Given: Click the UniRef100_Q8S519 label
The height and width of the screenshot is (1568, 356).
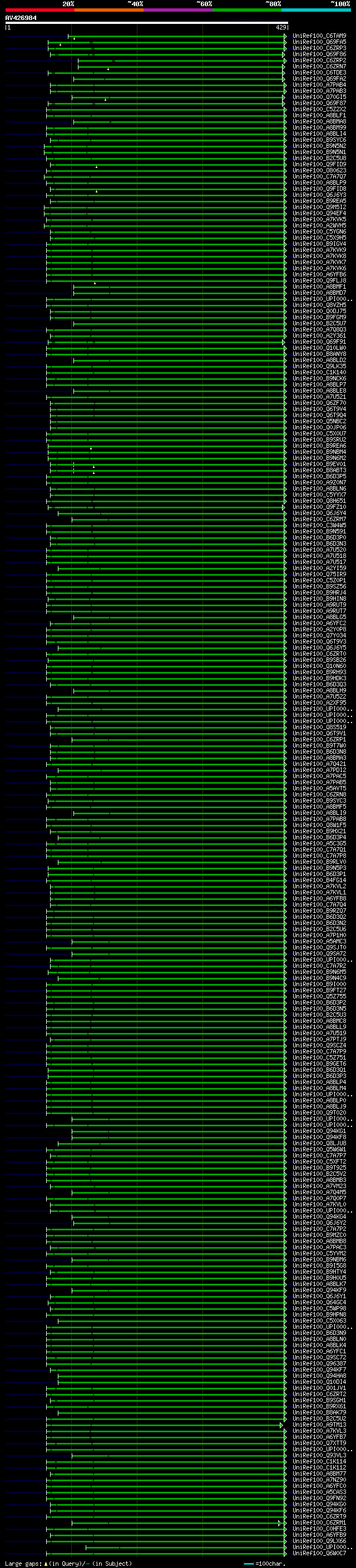Looking at the screenshot, I should tap(319, 727).
